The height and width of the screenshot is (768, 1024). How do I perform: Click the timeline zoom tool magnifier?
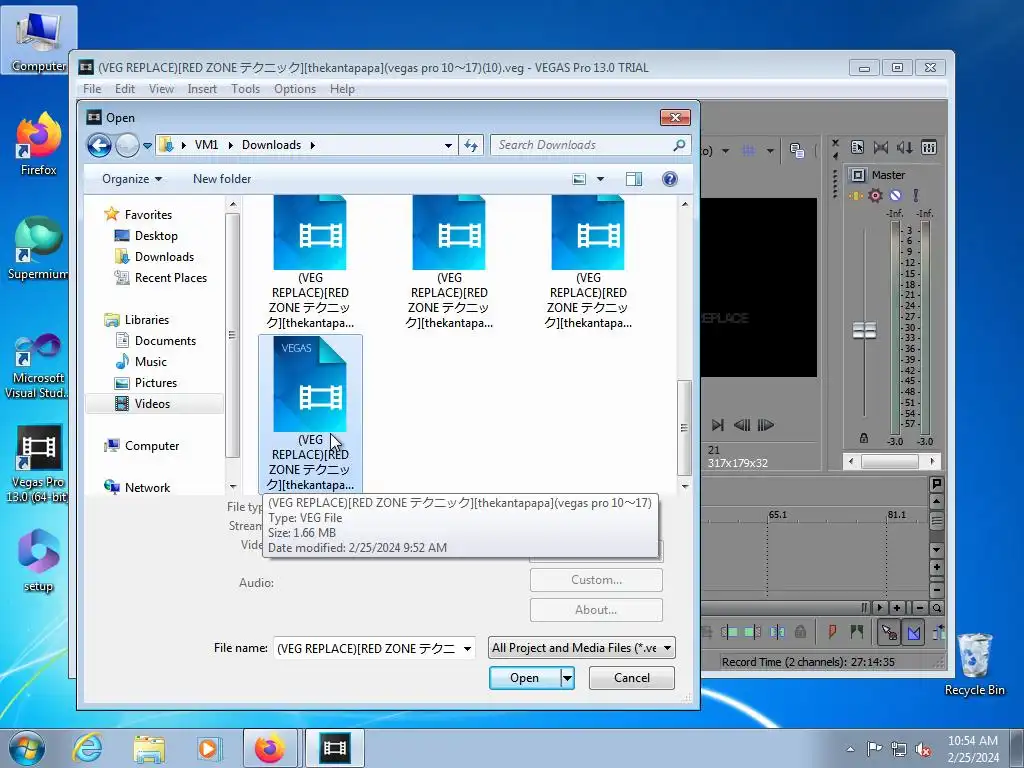937,608
